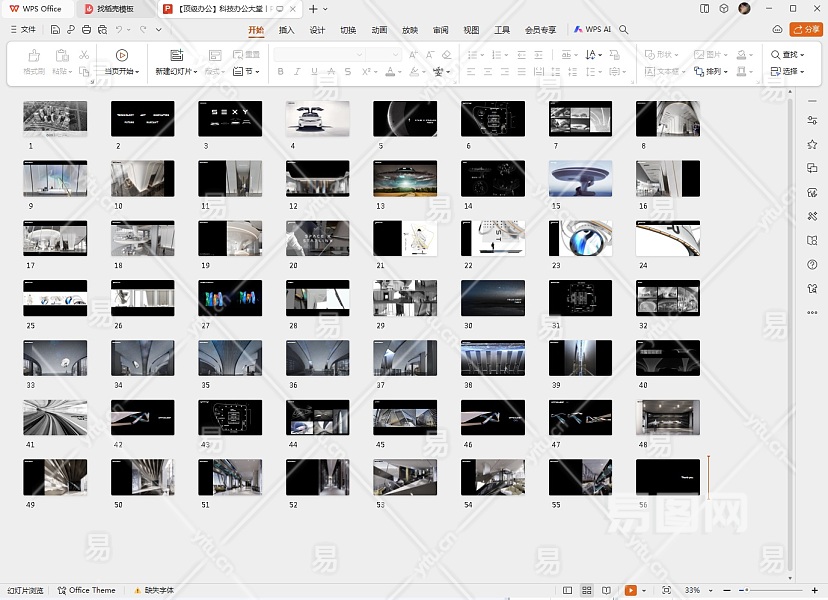Click the fit slide to window icon
Screen dimensions: 828x600
666,590
